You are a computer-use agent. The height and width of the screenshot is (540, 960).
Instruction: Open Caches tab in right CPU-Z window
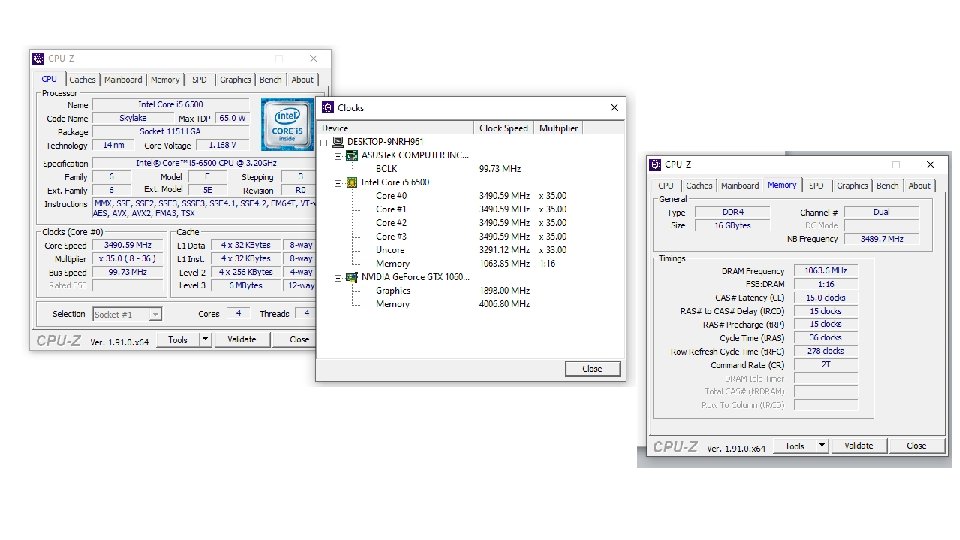[x=699, y=186]
